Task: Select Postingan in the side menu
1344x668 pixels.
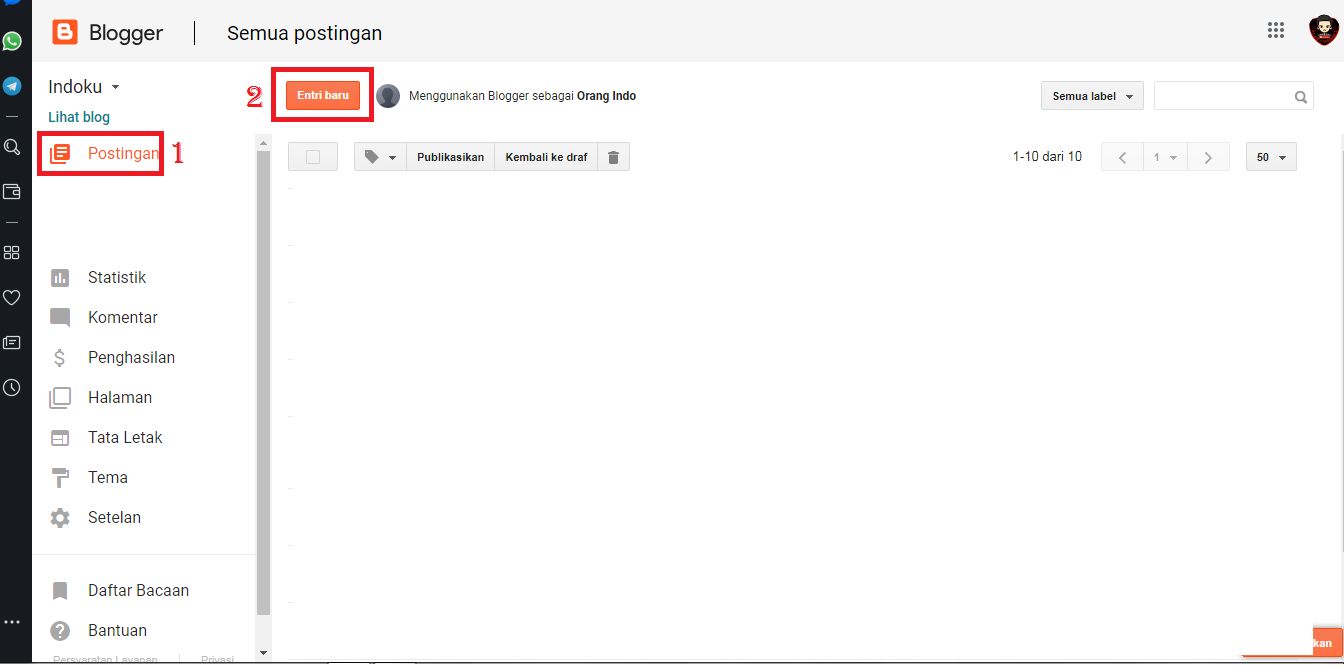Action: [104, 153]
